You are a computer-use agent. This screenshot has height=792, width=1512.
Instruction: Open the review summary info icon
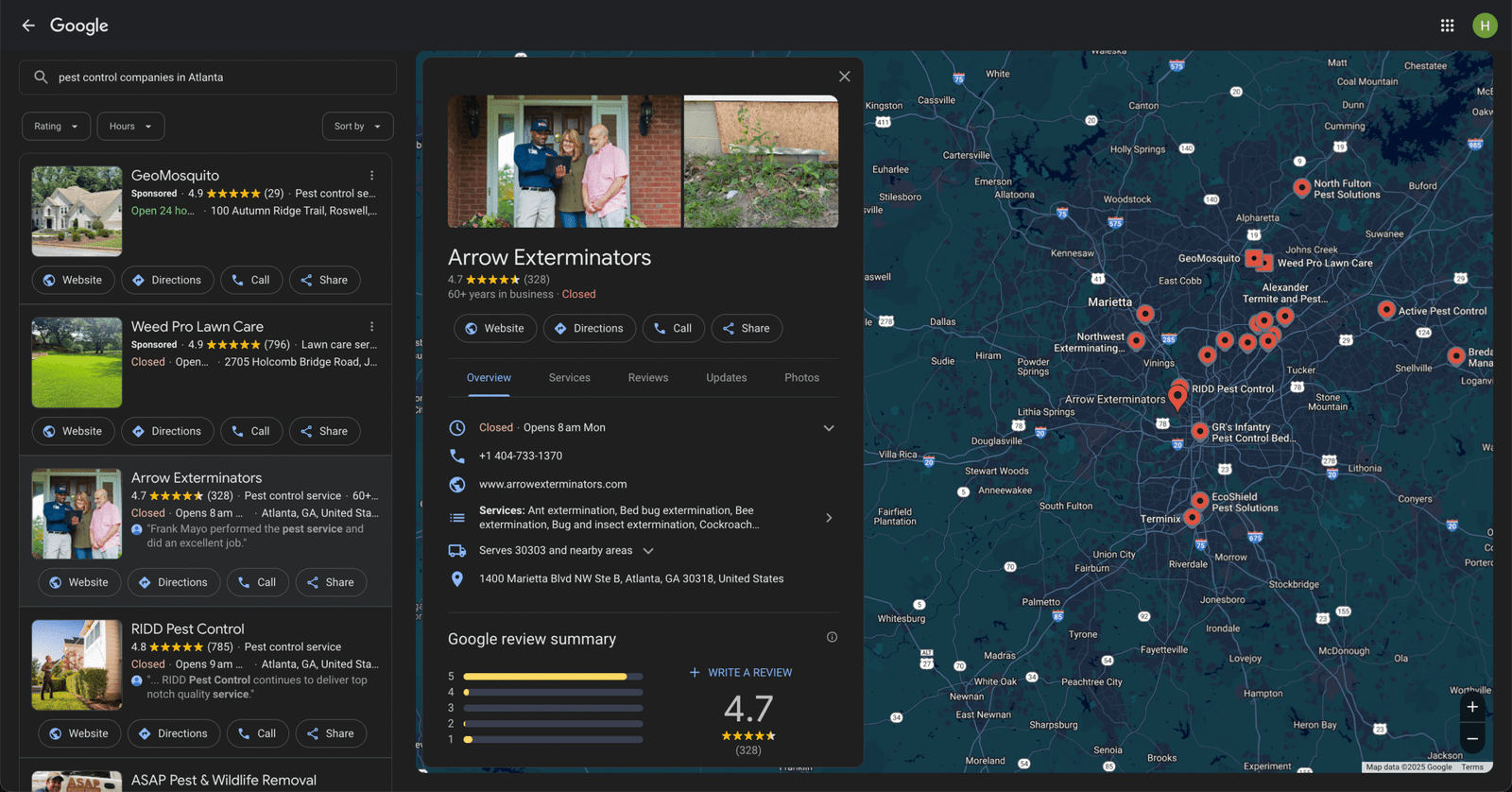tap(832, 637)
